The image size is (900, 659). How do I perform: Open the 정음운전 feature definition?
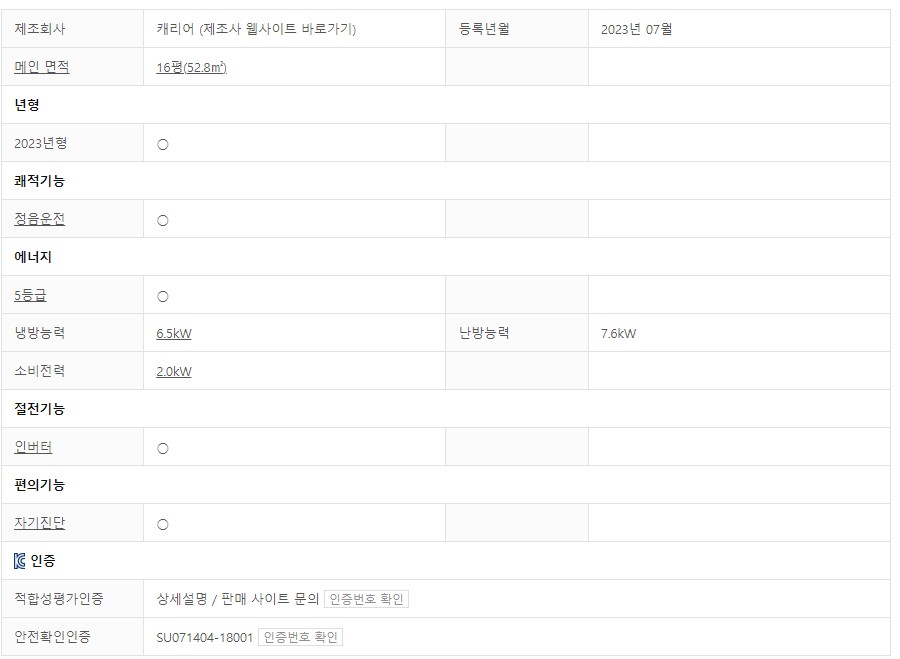(x=40, y=219)
